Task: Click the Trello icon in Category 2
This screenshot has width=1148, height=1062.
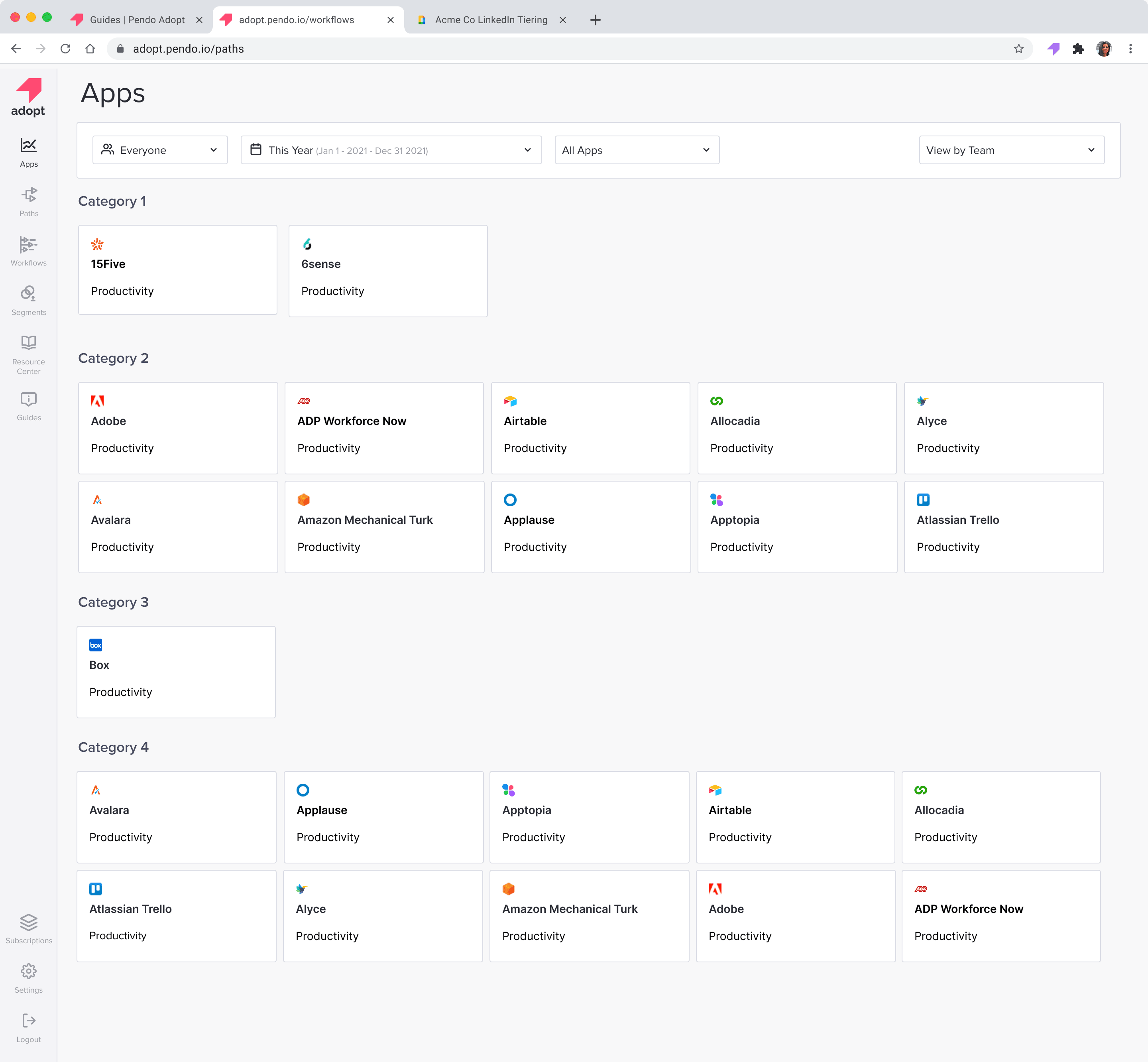Action: click(x=923, y=500)
